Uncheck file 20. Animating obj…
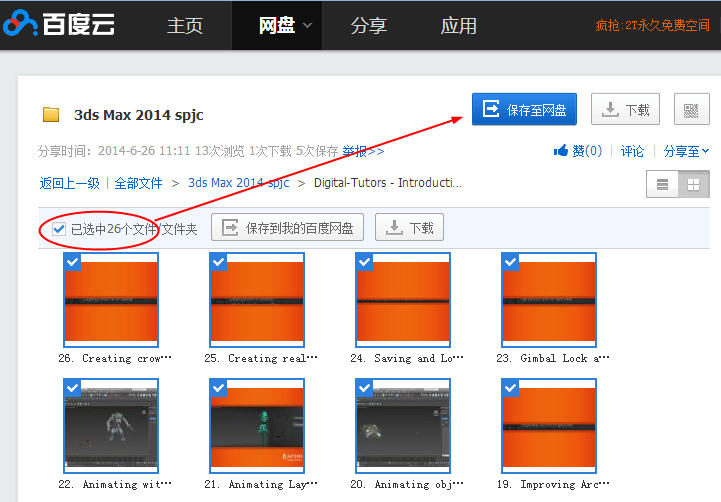Viewport: 721px width, 502px height. (365, 388)
